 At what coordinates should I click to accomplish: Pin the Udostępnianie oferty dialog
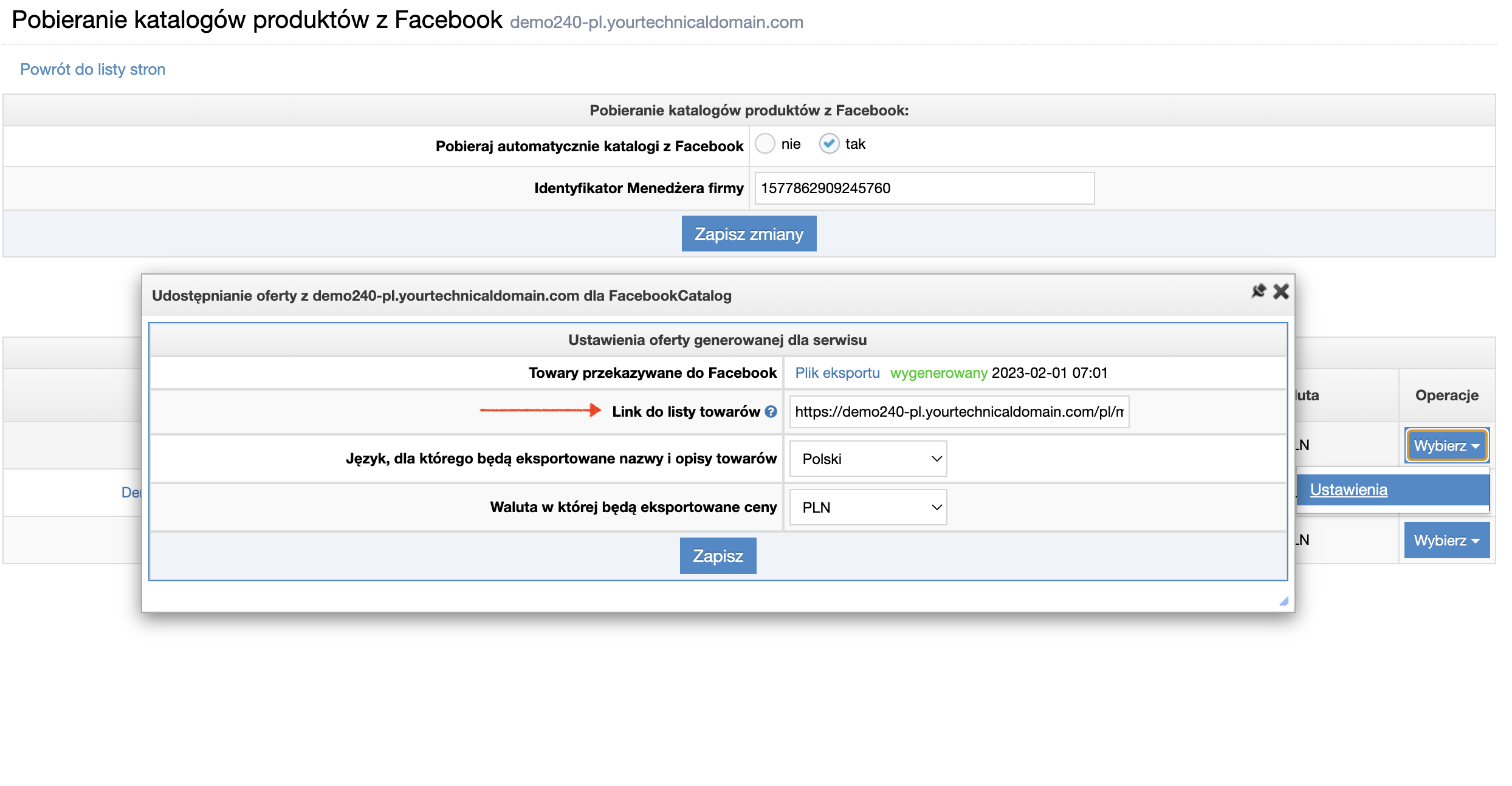1259,292
